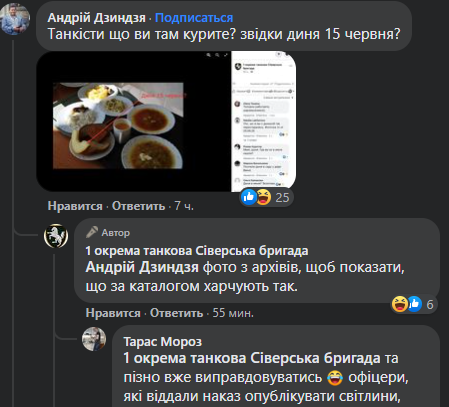This screenshot has height=407, width=449.
Task: Click the laughing emoji reaction beside 6
Action: point(400,304)
